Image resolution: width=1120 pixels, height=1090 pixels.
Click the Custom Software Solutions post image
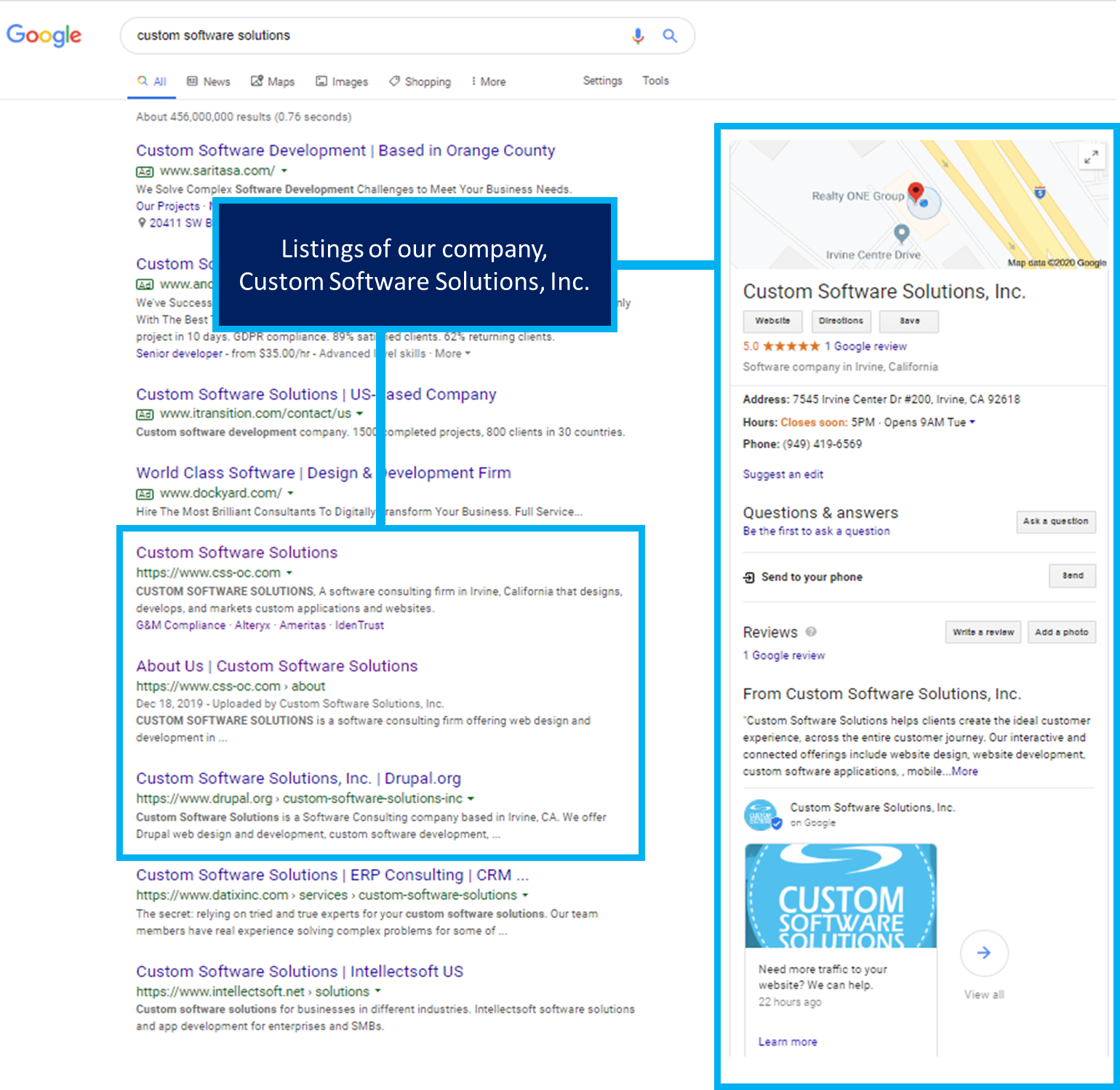tap(841, 896)
